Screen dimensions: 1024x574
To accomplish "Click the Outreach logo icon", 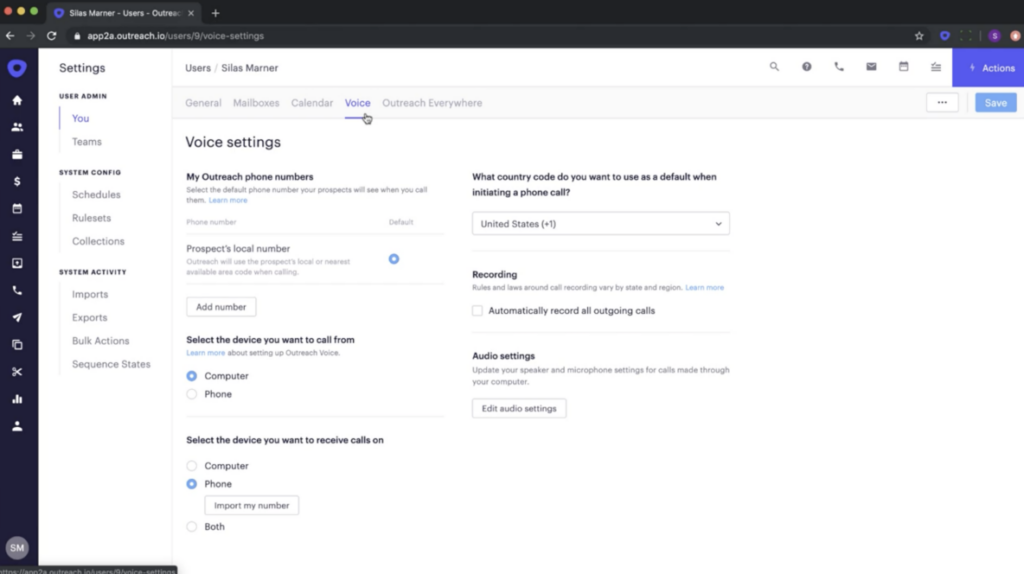I will click(x=17, y=68).
